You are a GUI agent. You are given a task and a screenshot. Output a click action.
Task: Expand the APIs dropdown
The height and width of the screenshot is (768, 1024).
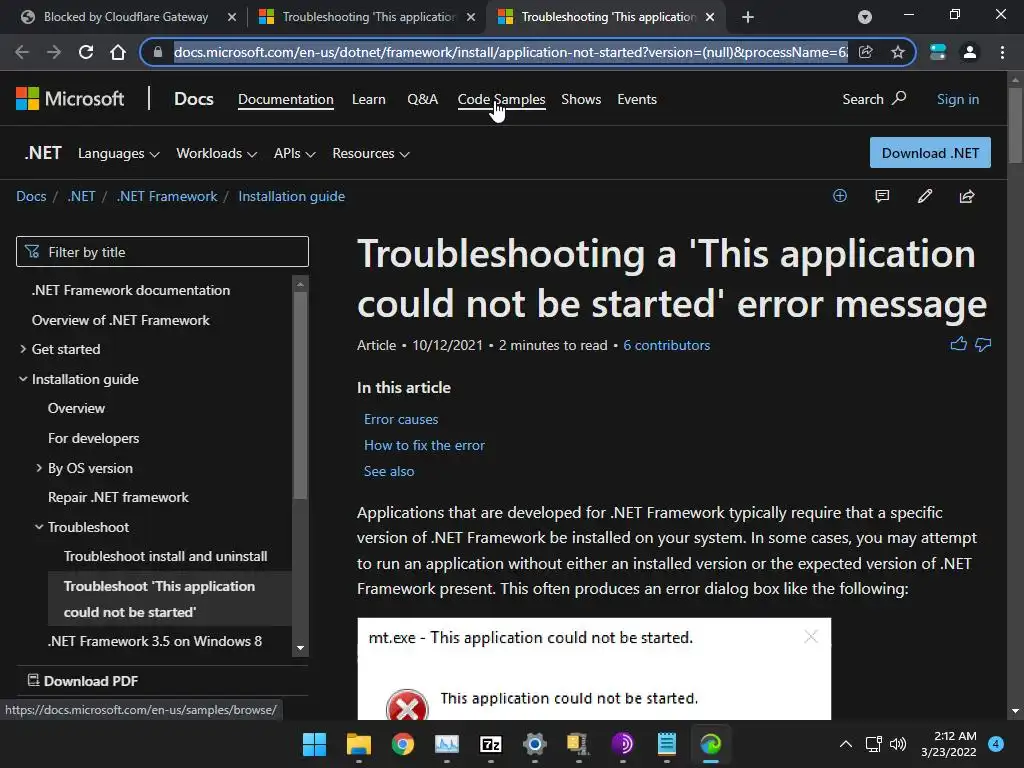[x=295, y=153]
